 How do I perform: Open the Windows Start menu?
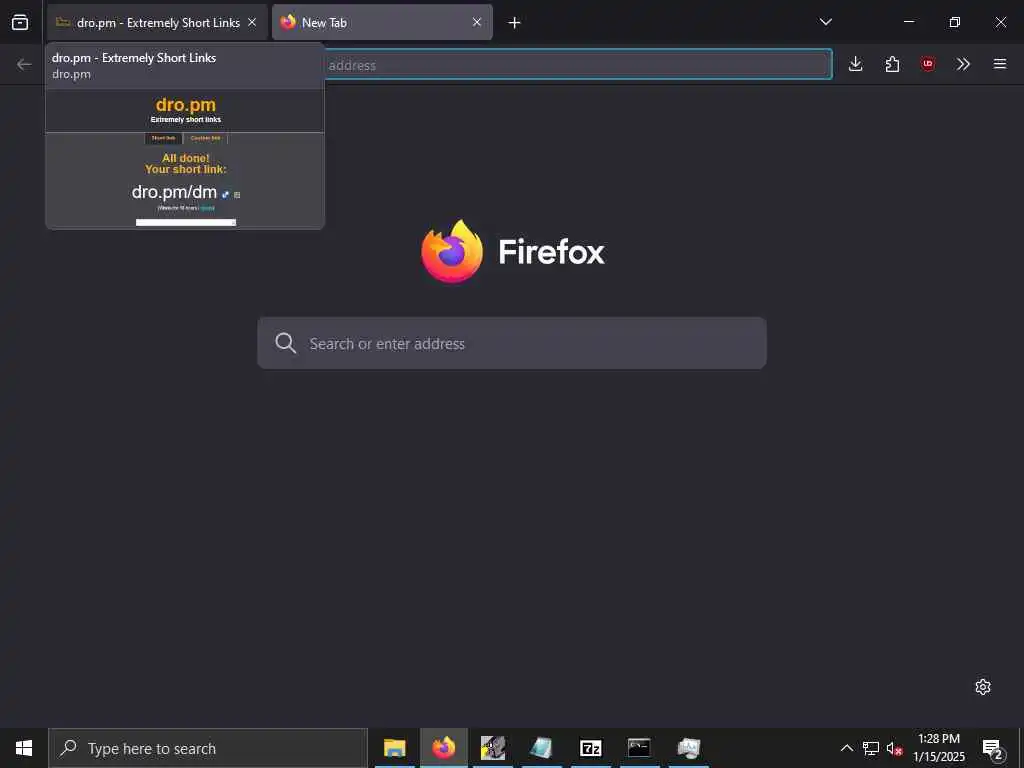coord(24,748)
